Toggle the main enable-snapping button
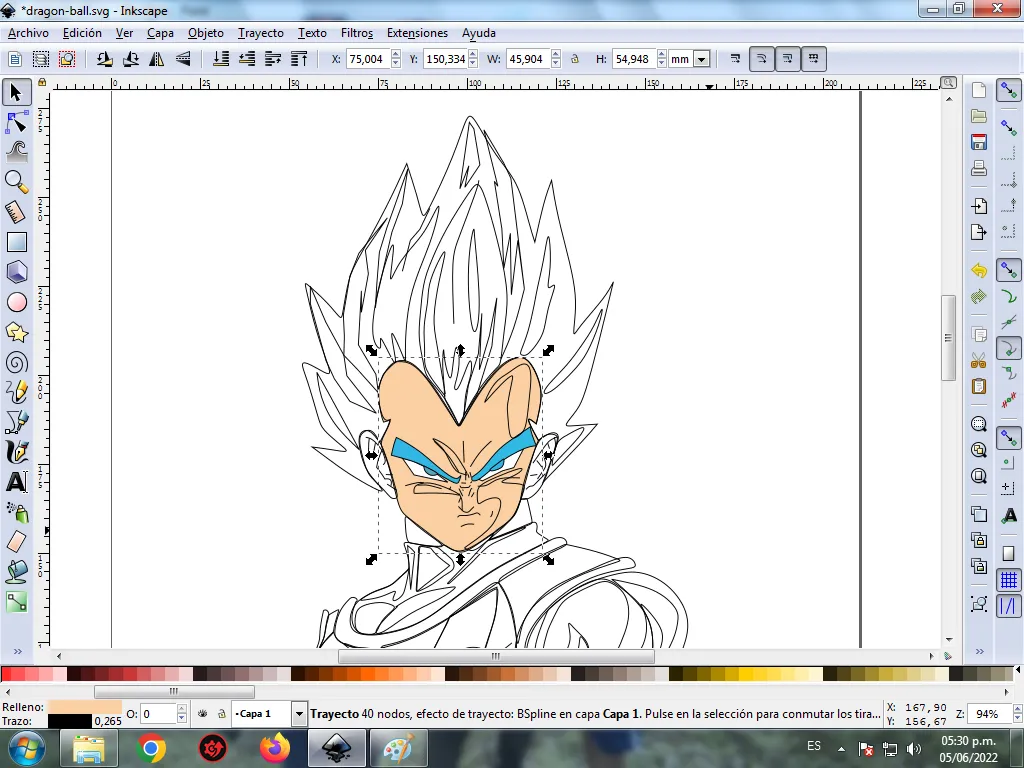Image resolution: width=1024 pixels, height=768 pixels. (1008, 91)
